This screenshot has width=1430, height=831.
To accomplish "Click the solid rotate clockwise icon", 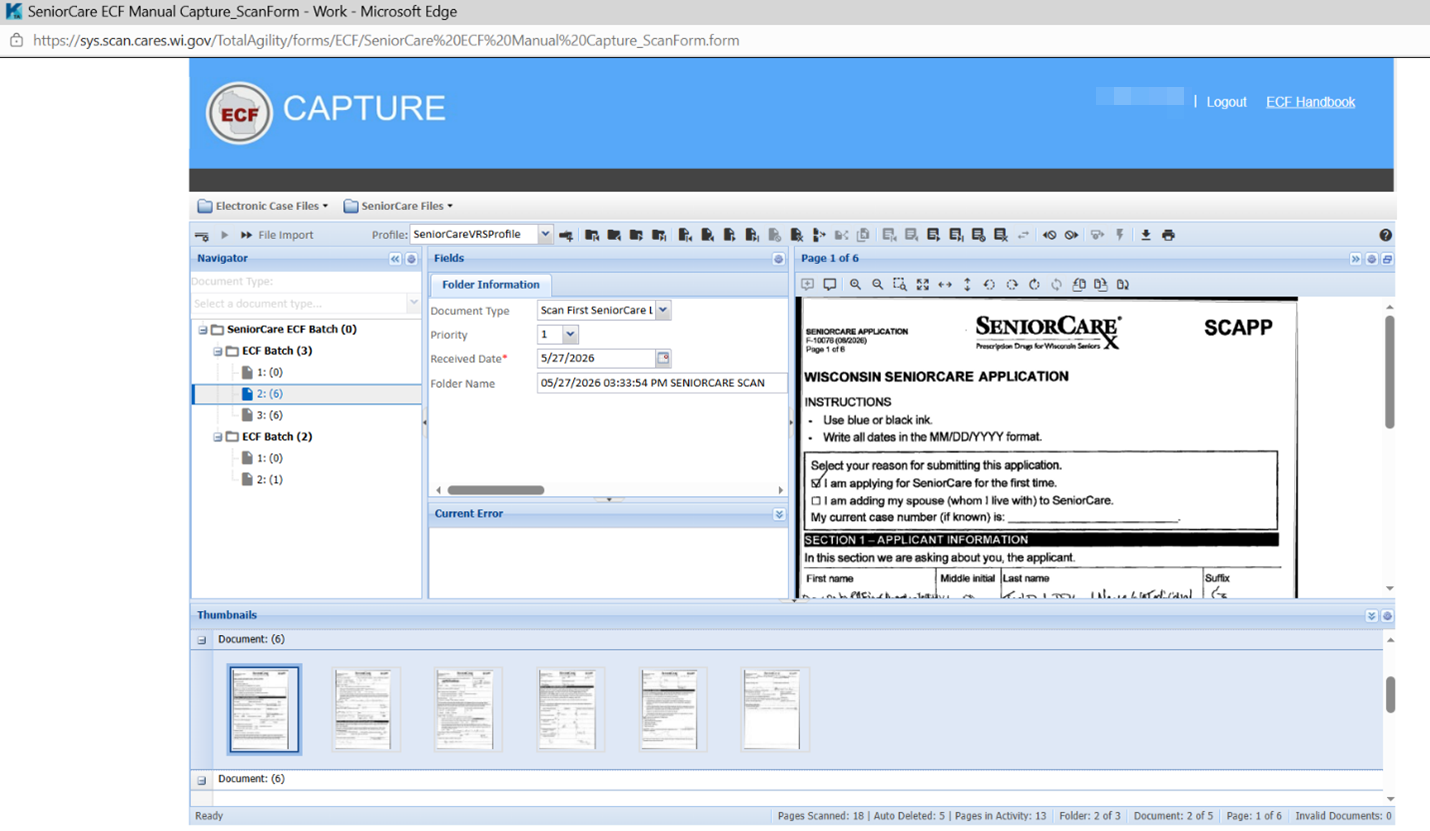I will tap(1034, 284).
